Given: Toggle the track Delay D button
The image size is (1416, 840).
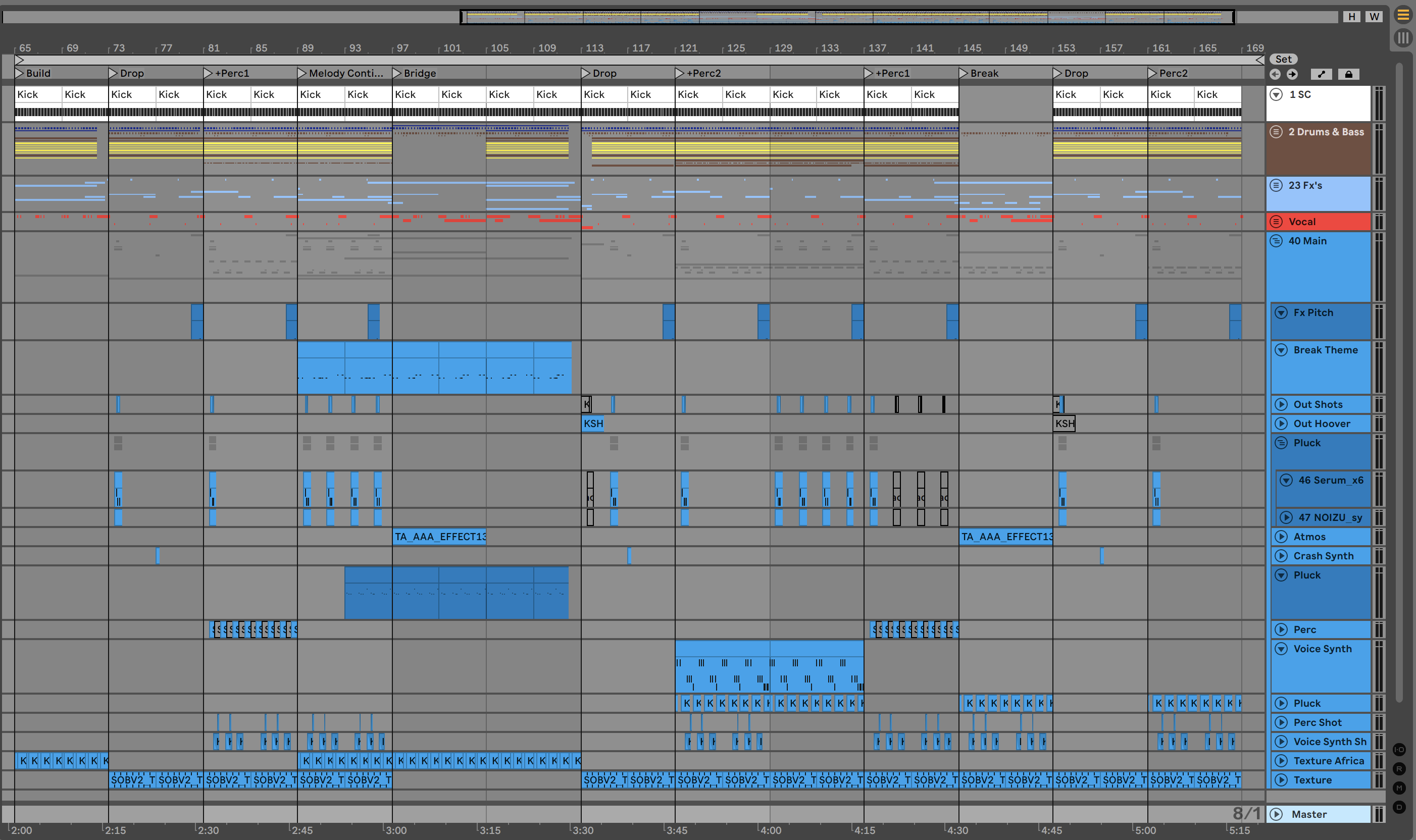Looking at the screenshot, I should [1399, 807].
